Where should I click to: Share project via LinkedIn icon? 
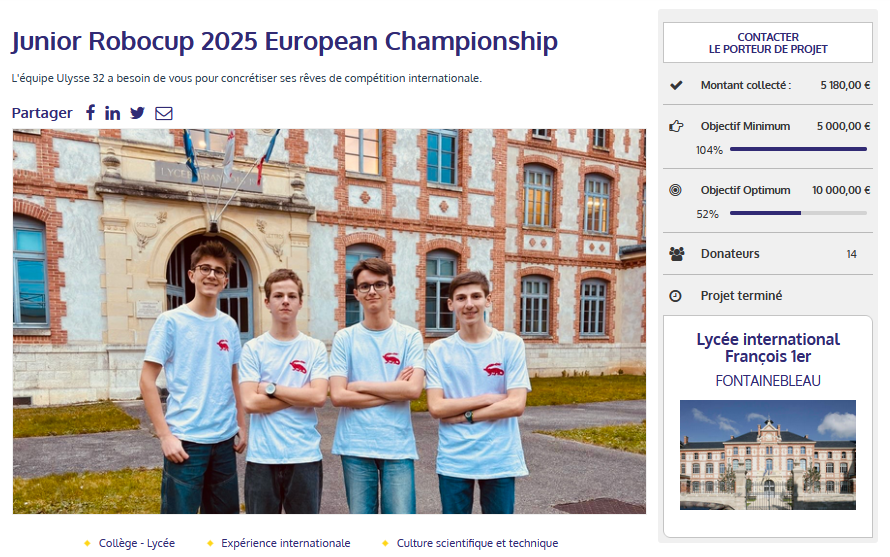coord(112,113)
